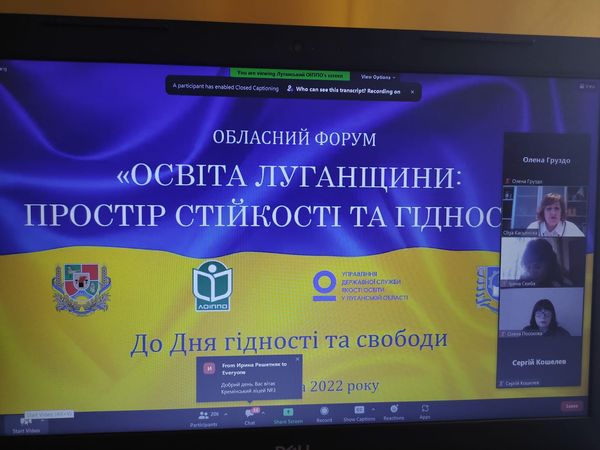Select the Ірина Скиба video thumbnail
This screenshot has height=450, width=600.
coord(542,262)
